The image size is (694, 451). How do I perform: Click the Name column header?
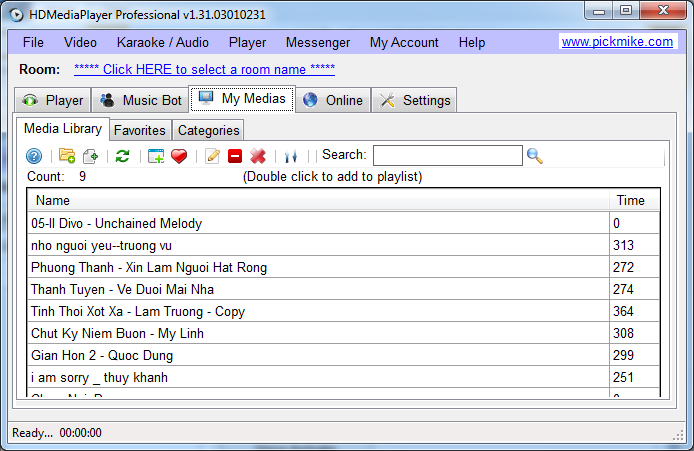pos(318,200)
